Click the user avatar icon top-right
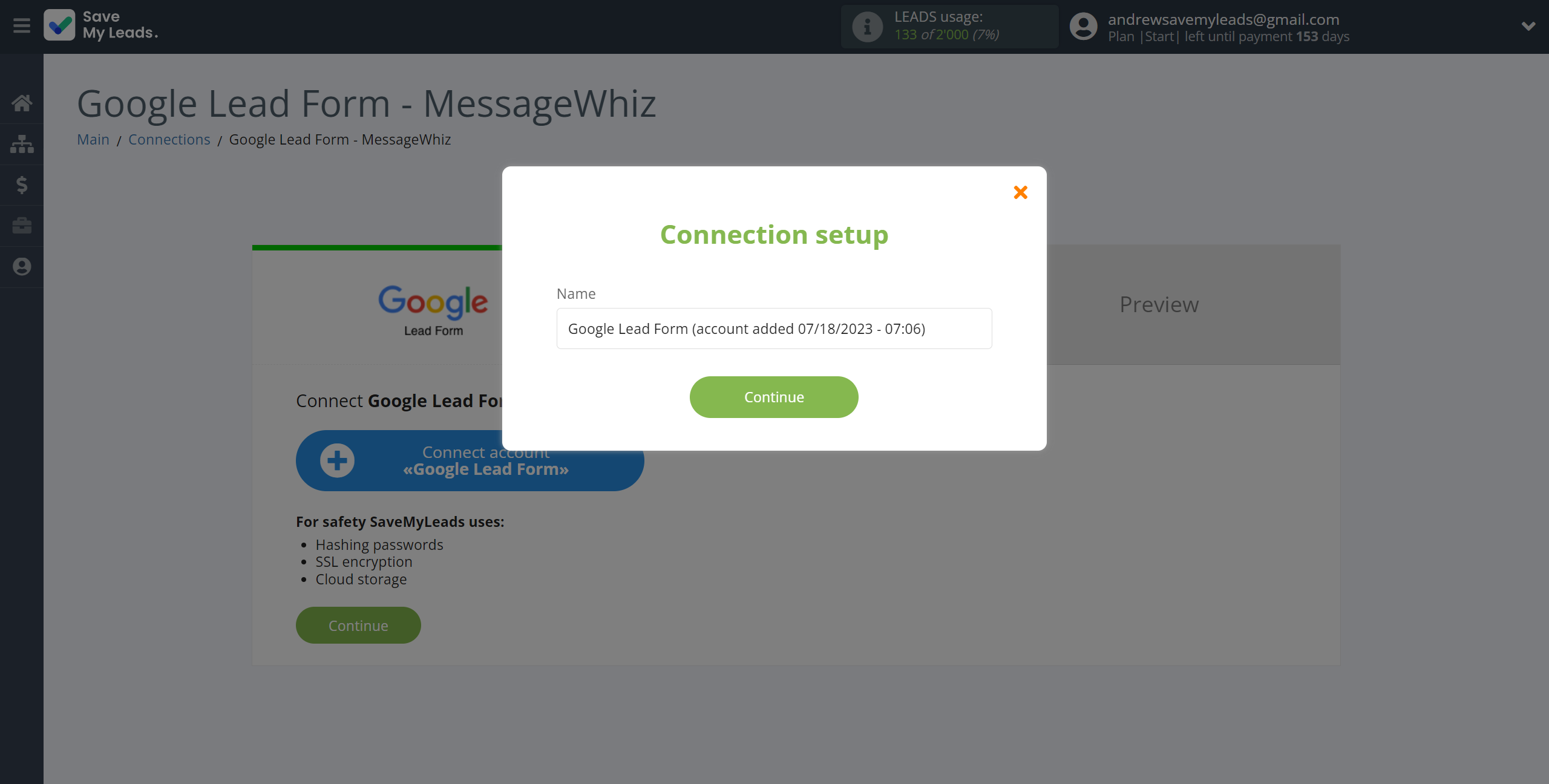 pos(1084,27)
